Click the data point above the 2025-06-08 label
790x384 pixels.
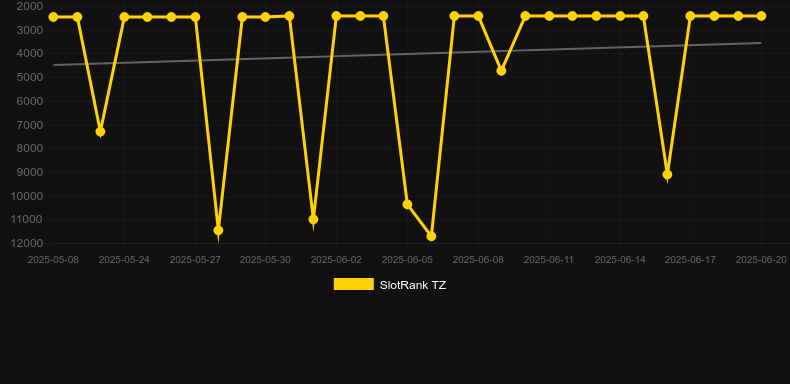(x=478, y=16)
